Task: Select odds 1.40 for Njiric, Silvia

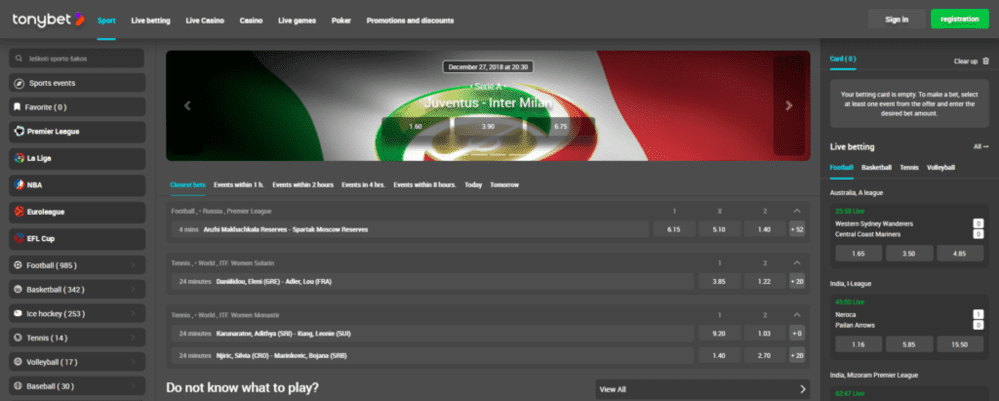Action: (719, 355)
